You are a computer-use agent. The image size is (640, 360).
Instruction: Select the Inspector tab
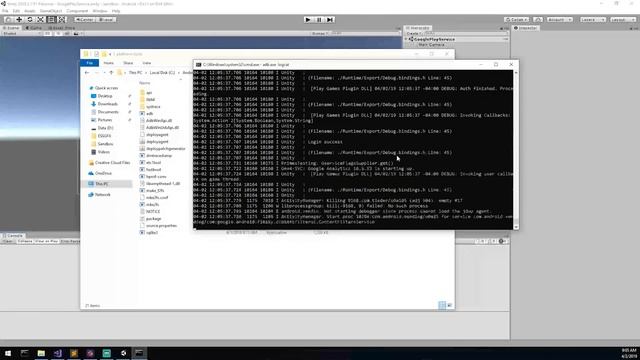point(526,28)
